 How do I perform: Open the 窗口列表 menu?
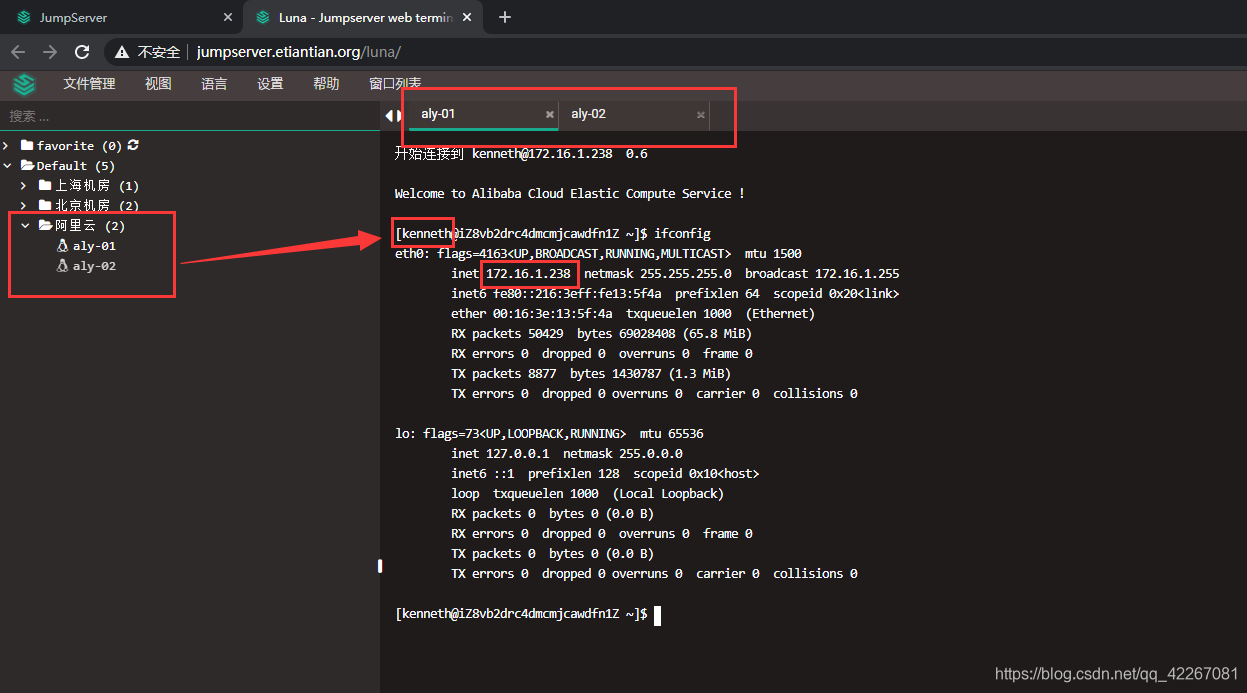395,84
